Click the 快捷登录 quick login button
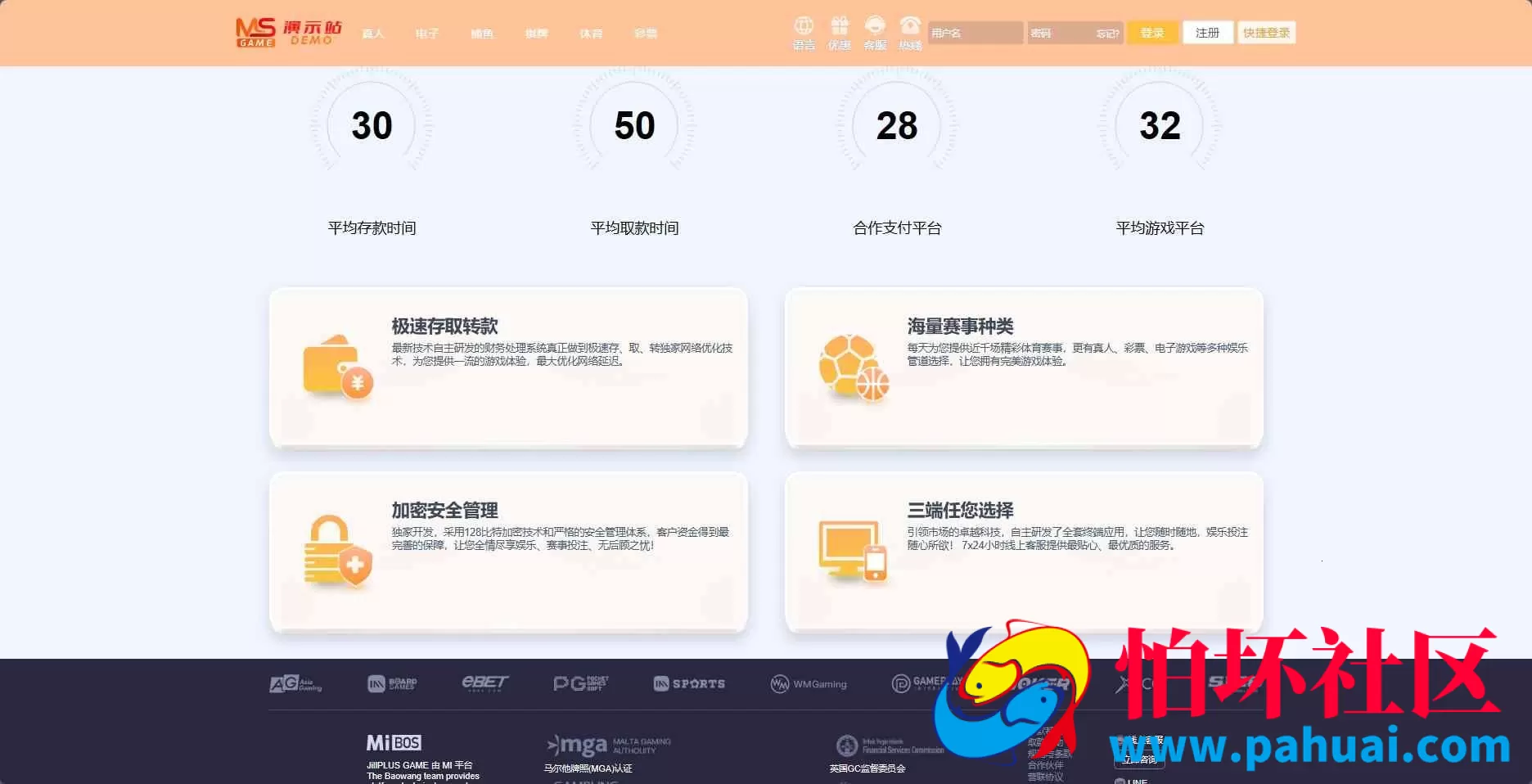This screenshot has height=784, width=1532. click(1266, 33)
